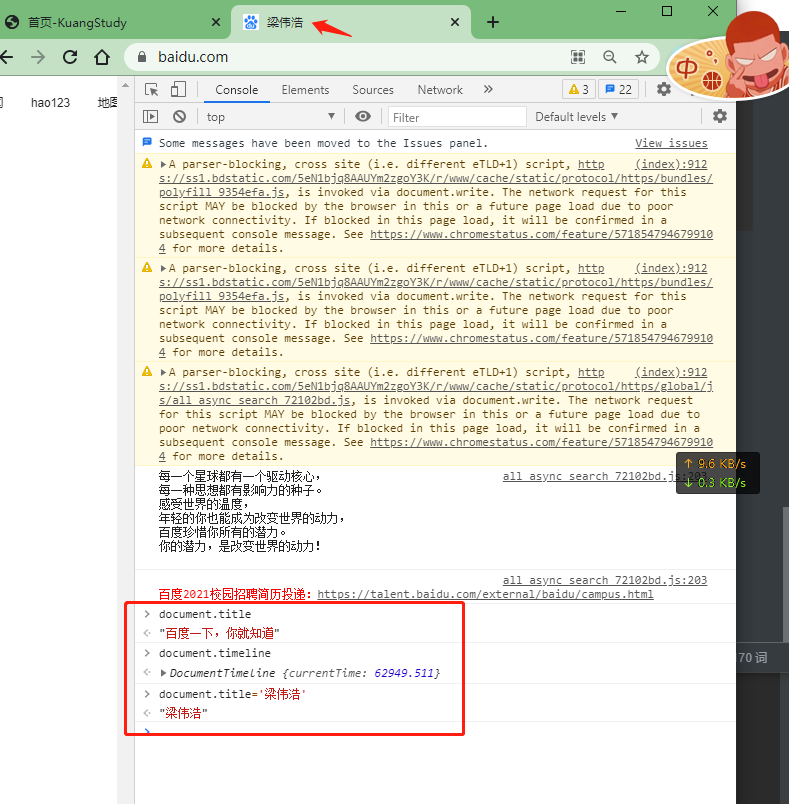Open (index):912 source of third warning
This screenshot has width=789, height=804.
point(671,372)
